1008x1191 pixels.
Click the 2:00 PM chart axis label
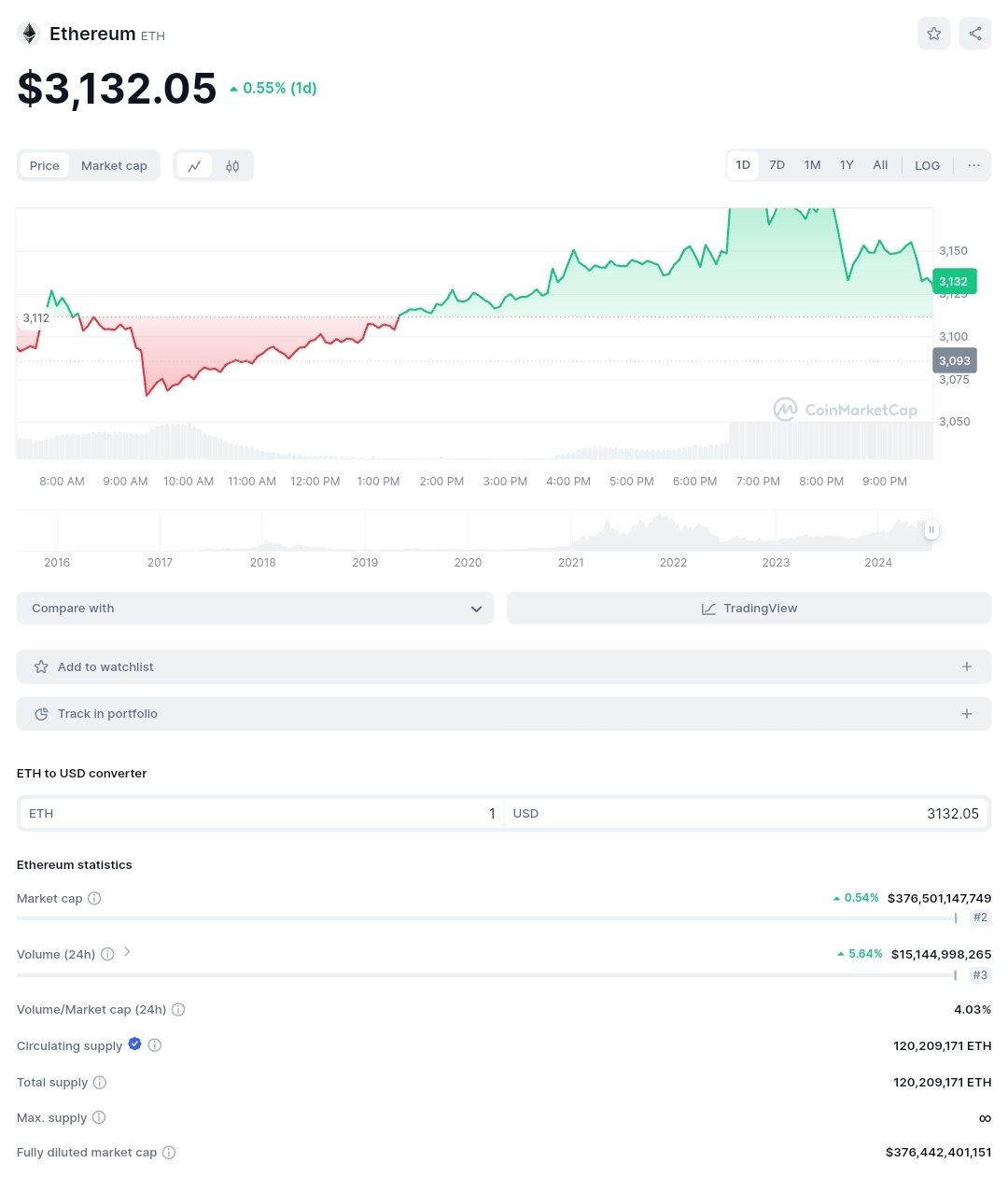441,482
